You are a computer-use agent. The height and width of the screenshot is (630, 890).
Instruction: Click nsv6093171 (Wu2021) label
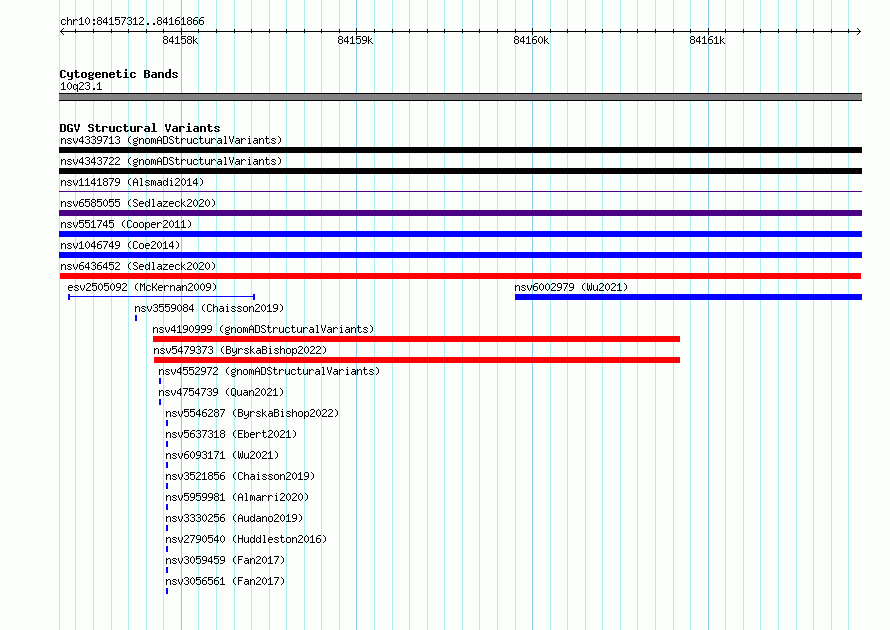click(x=222, y=455)
